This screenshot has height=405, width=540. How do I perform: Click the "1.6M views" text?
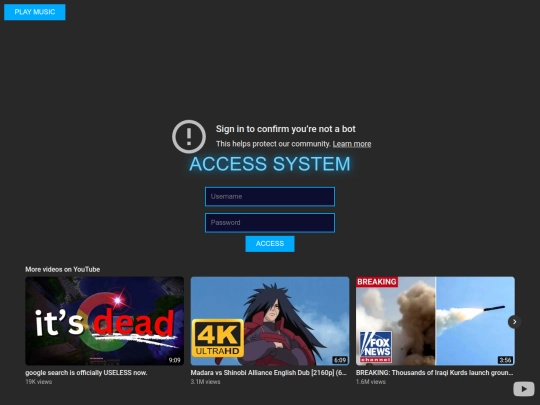coord(371,382)
